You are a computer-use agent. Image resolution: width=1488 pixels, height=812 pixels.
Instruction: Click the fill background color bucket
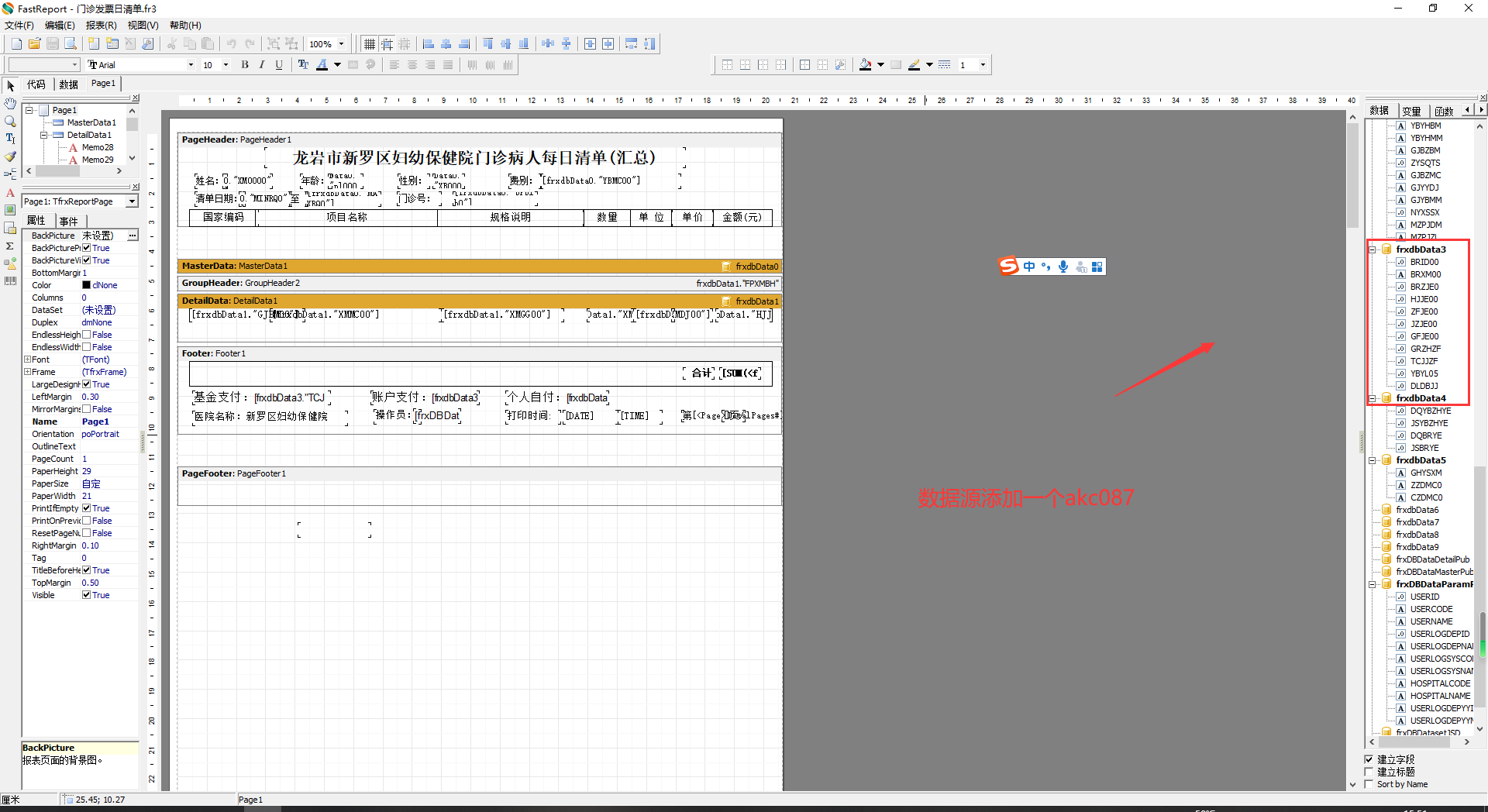[x=866, y=65]
